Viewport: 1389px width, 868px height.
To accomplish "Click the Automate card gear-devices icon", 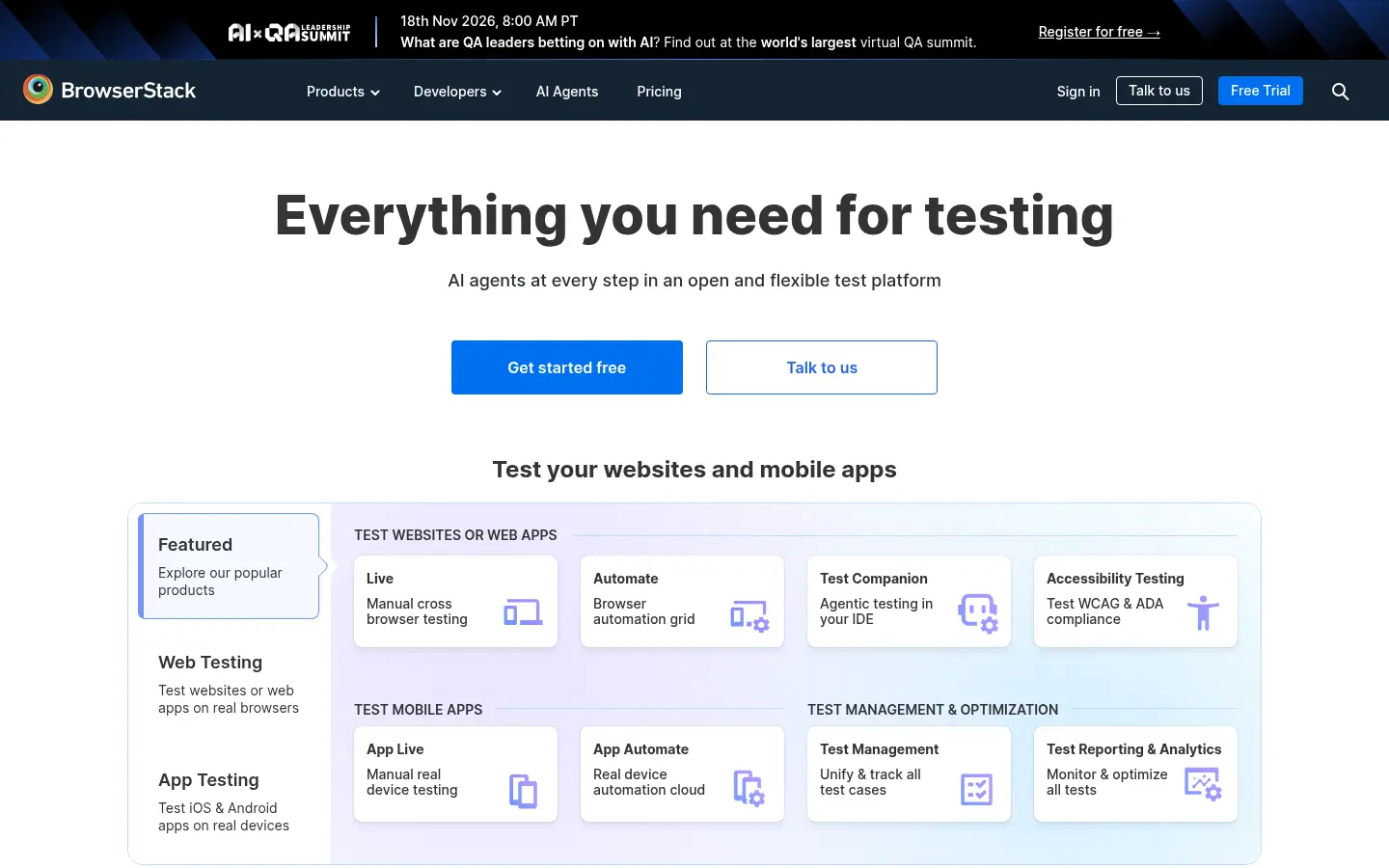I will tap(749, 615).
